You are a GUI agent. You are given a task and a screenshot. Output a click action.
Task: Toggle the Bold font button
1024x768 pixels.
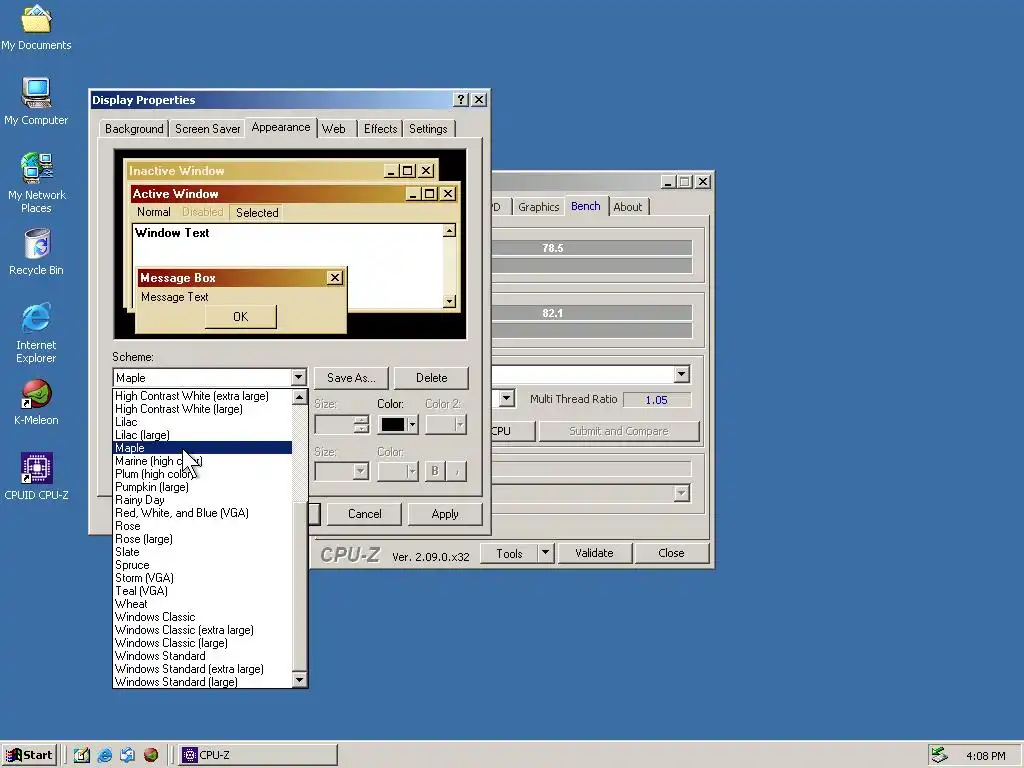(435, 472)
